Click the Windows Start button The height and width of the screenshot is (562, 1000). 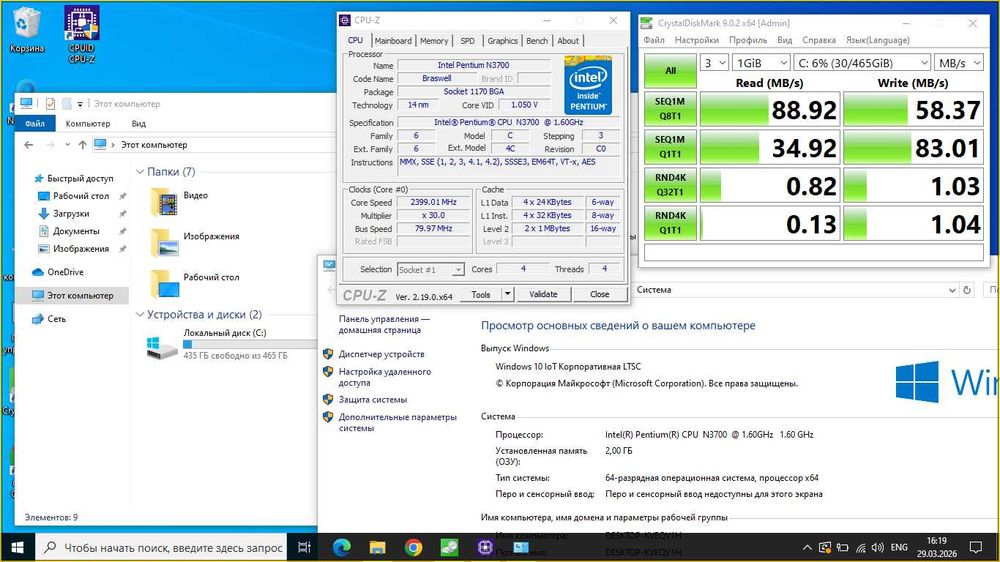pyautogui.click(x=17, y=547)
